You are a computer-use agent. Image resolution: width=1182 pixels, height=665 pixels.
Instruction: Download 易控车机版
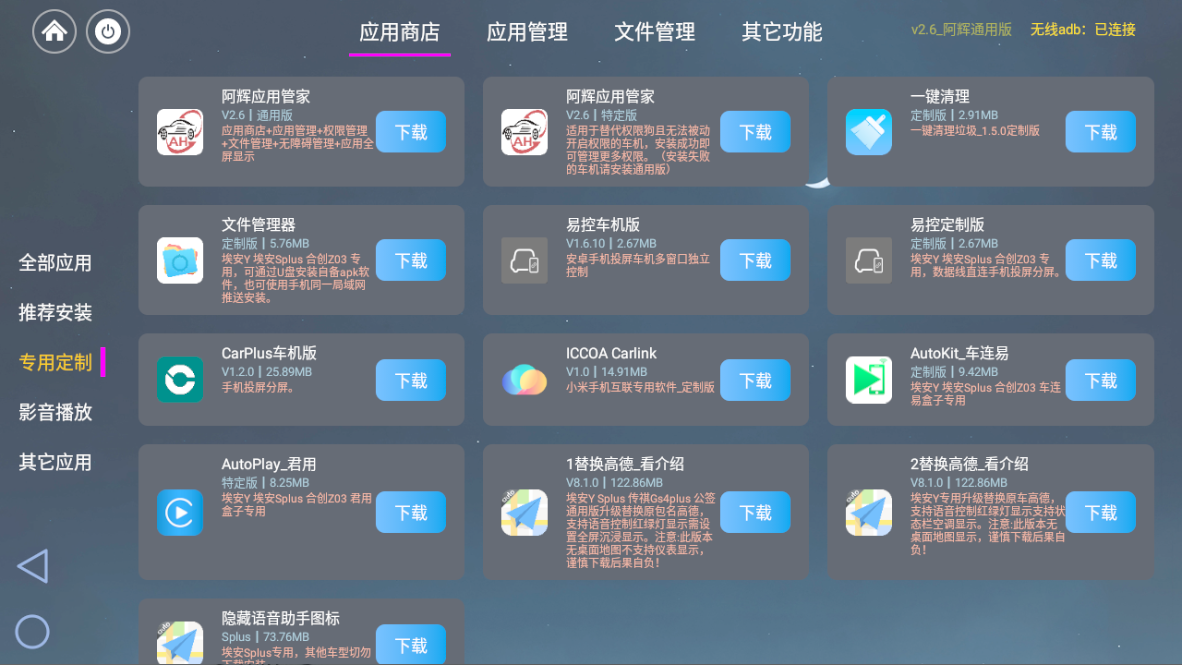pos(755,260)
